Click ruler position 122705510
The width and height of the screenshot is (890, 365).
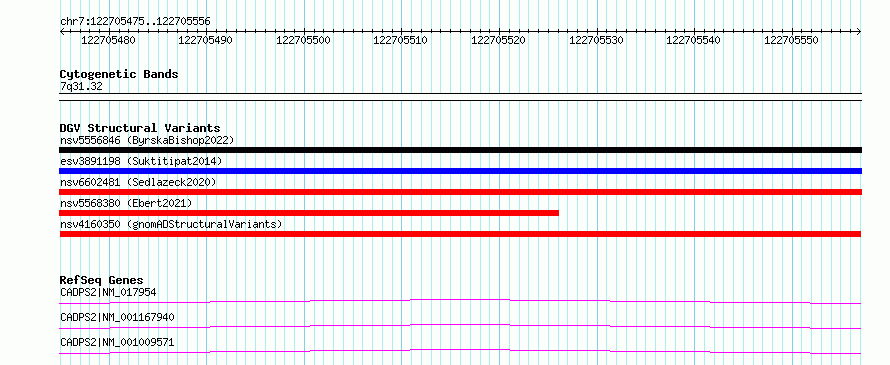point(401,40)
